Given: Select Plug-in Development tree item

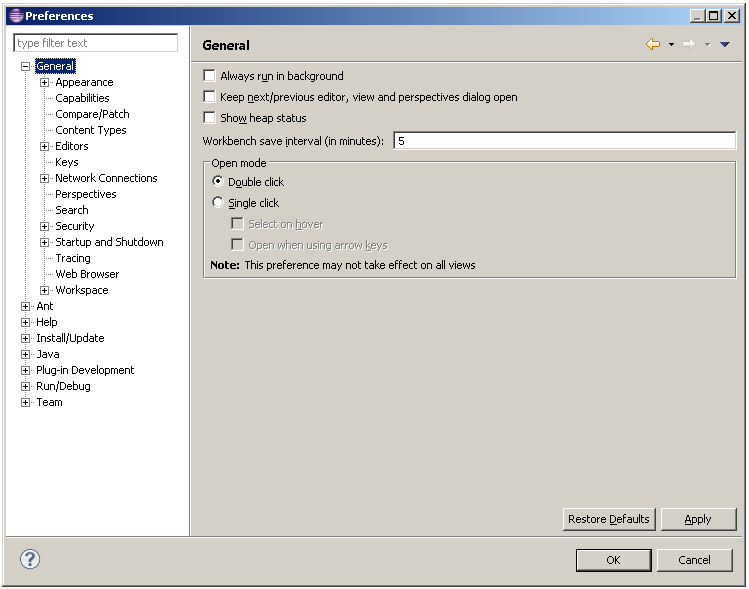Looking at the screenshot, I should pyautogui.click(x=85, y=370).
